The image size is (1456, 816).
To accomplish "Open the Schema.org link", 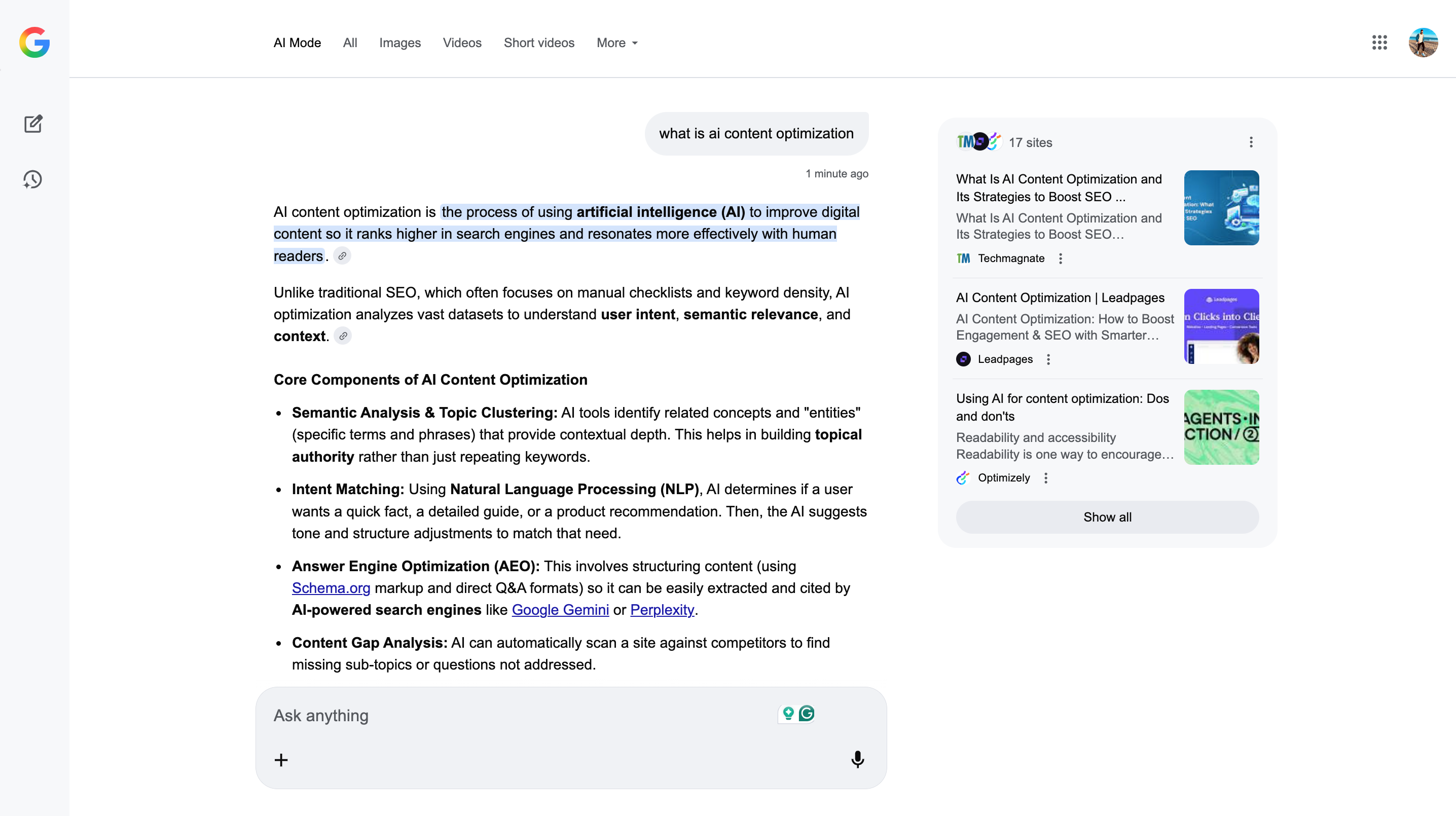I will click(x=331, y=588).
